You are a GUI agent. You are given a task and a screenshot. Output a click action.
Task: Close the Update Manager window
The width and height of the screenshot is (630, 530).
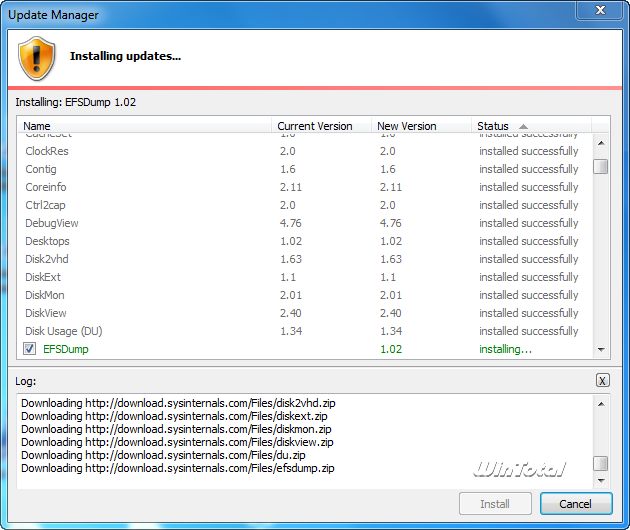click(x=600, y=10)
